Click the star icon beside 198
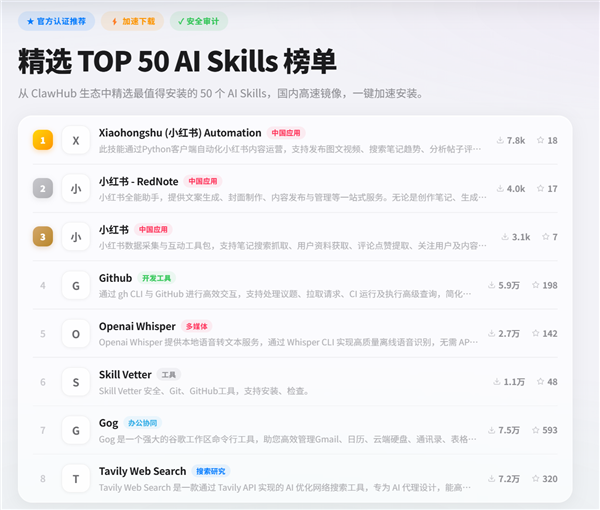Viewport: 600px width, 510px height. click(x=536, y=285)
